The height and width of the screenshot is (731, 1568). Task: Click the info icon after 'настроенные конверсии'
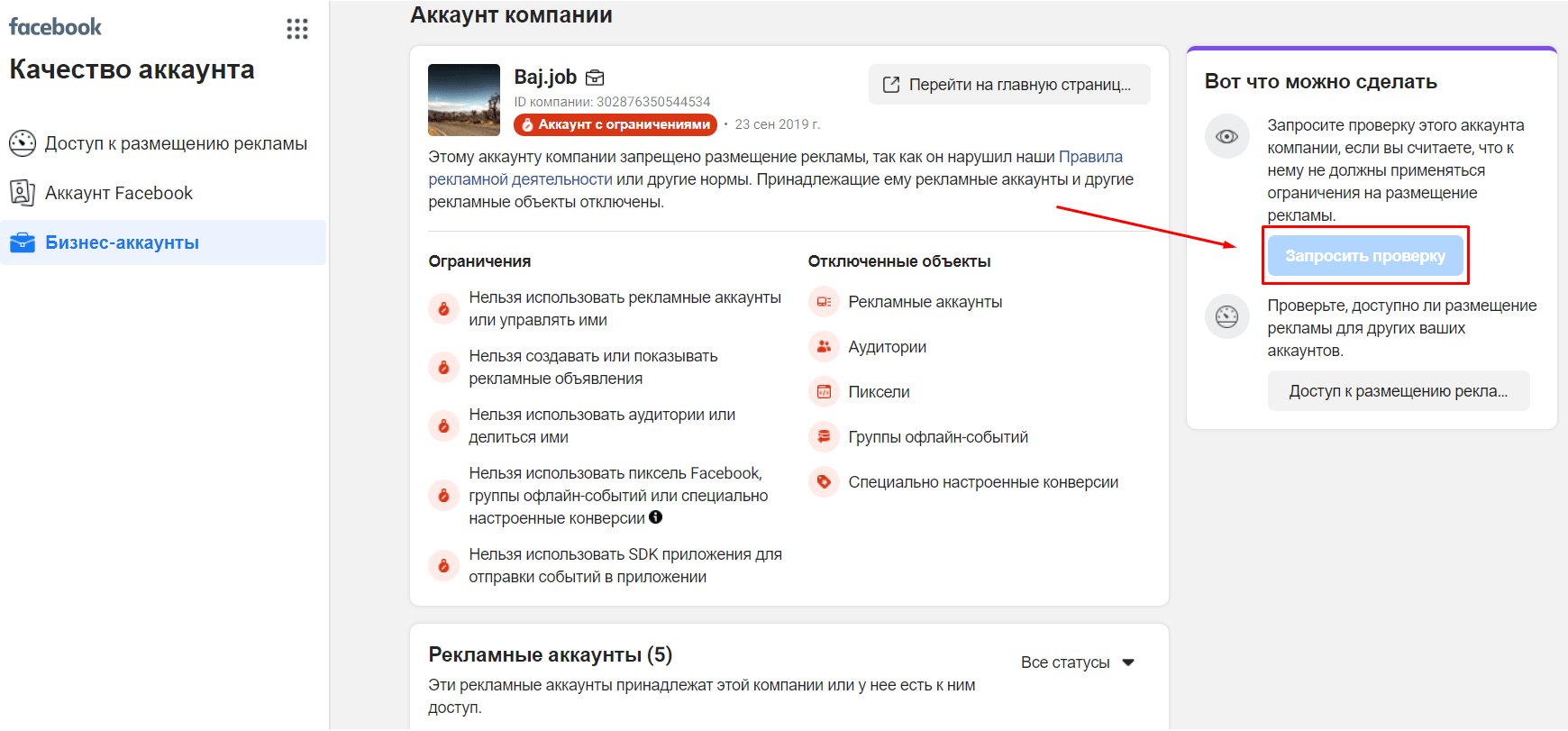[656, 517]
